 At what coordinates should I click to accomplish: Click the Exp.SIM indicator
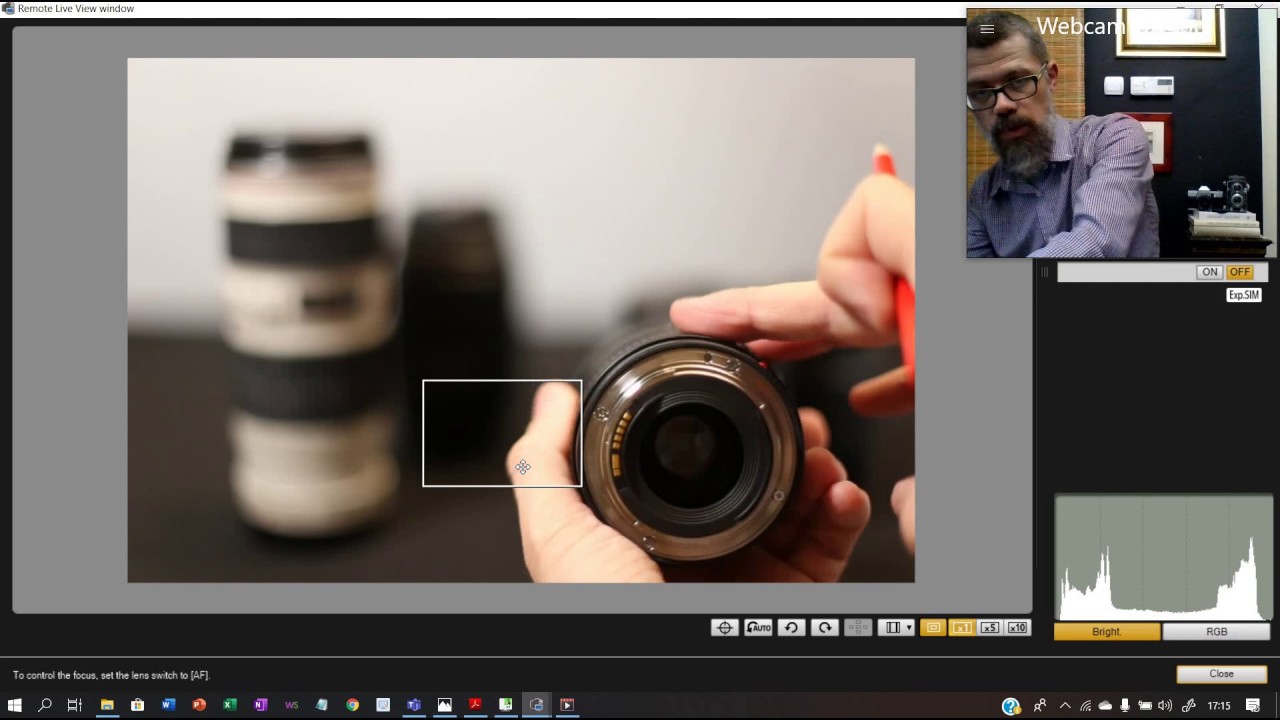pos(1244,295)
